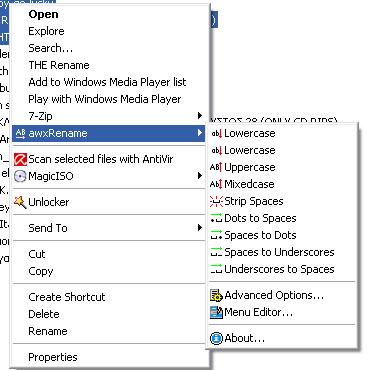
Task: Click the Uppercase icon in awxRename submenu
Action: point(216,167)
